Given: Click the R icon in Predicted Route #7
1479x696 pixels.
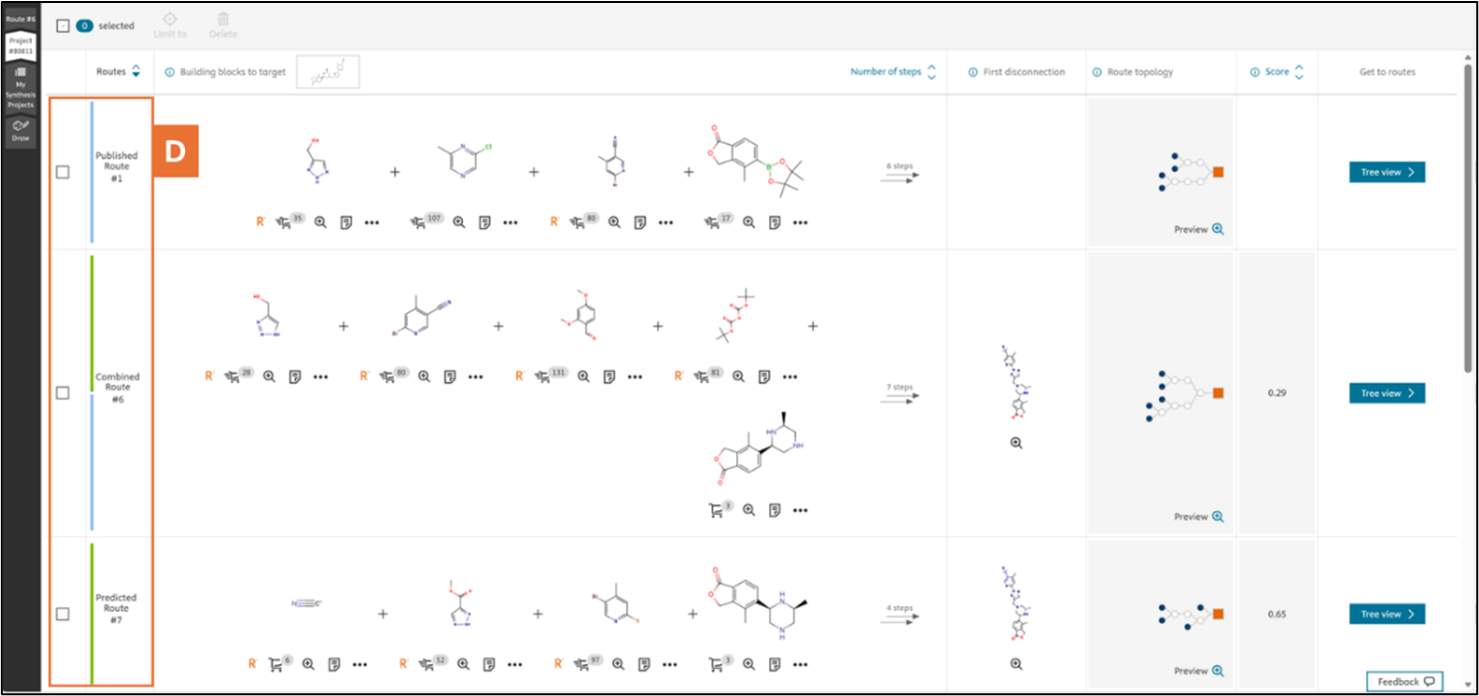Looking at the screenshot, I should pos(253,663).
